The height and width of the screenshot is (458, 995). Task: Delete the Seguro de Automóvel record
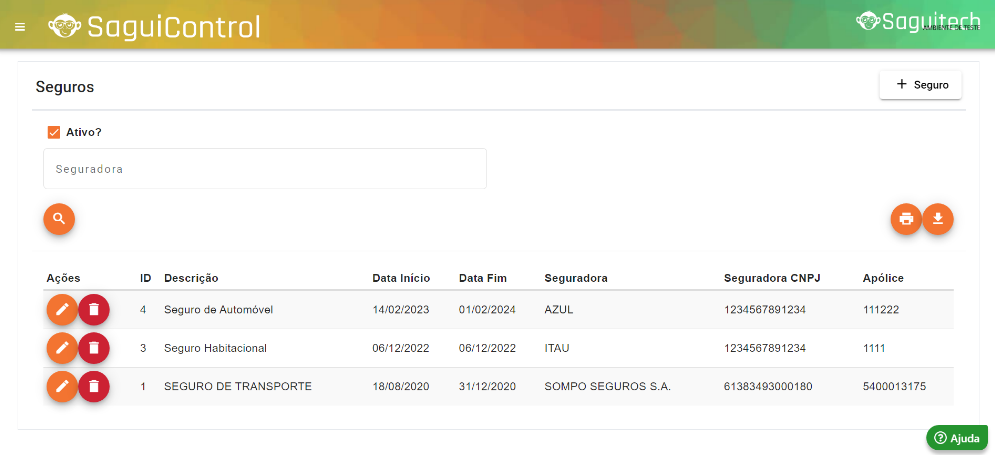(94, 310)
